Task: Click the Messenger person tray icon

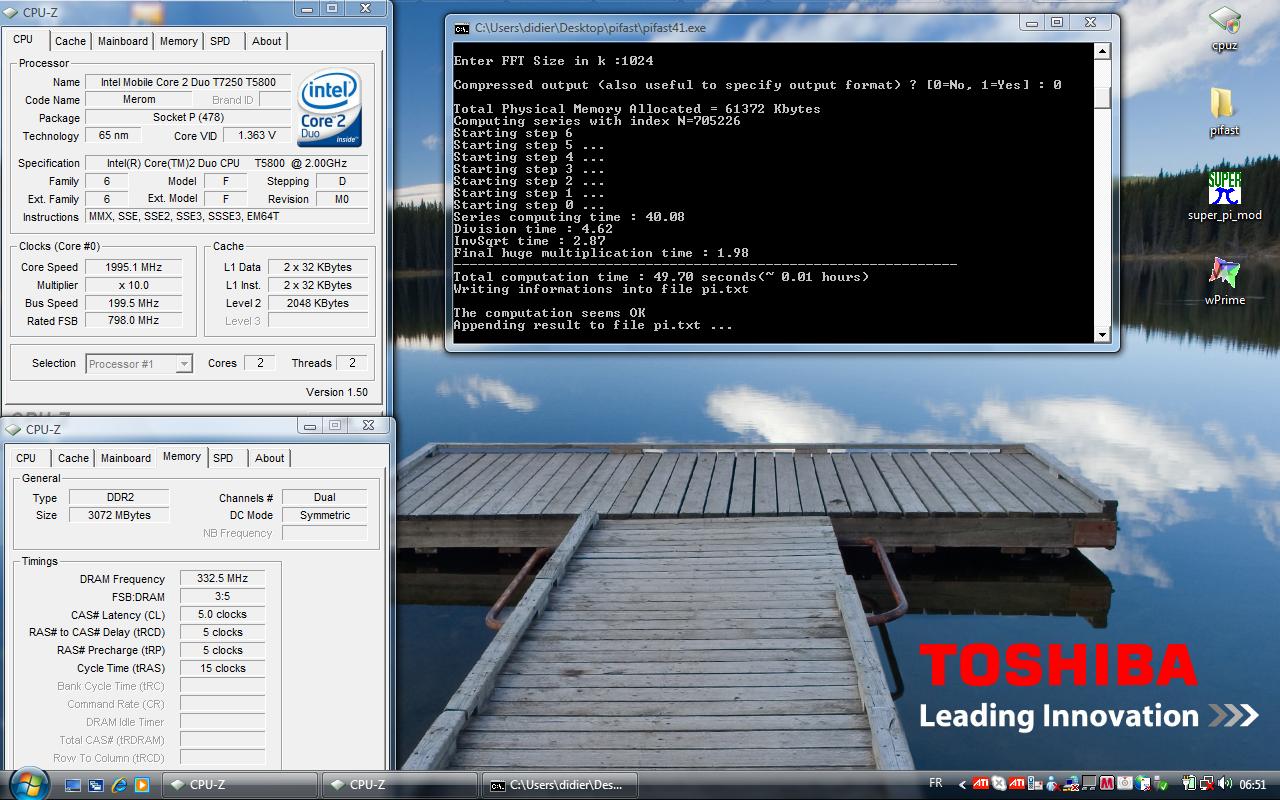Action: pos(1053,783)
